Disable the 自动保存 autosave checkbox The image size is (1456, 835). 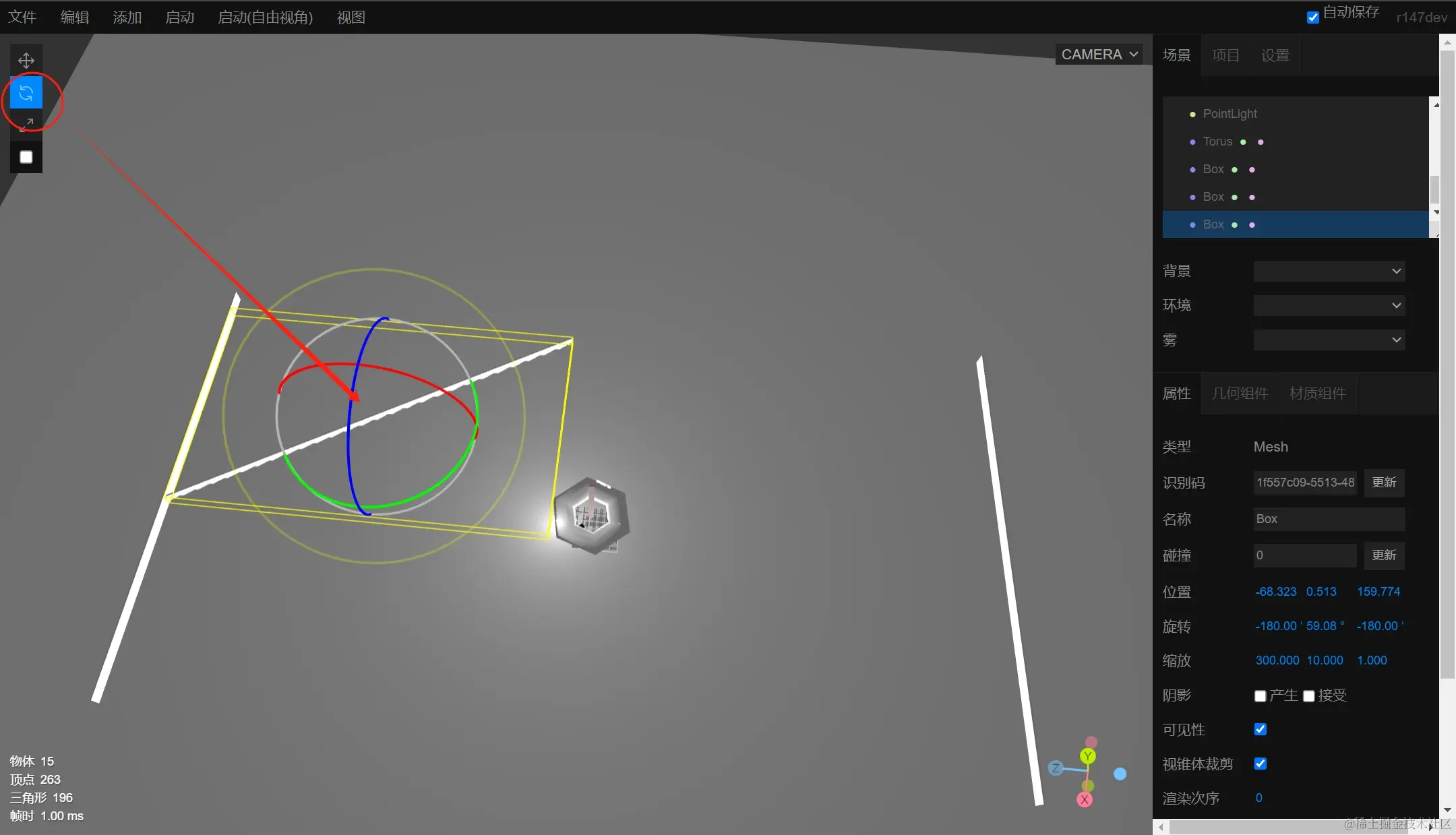(x=1312, y=18)
